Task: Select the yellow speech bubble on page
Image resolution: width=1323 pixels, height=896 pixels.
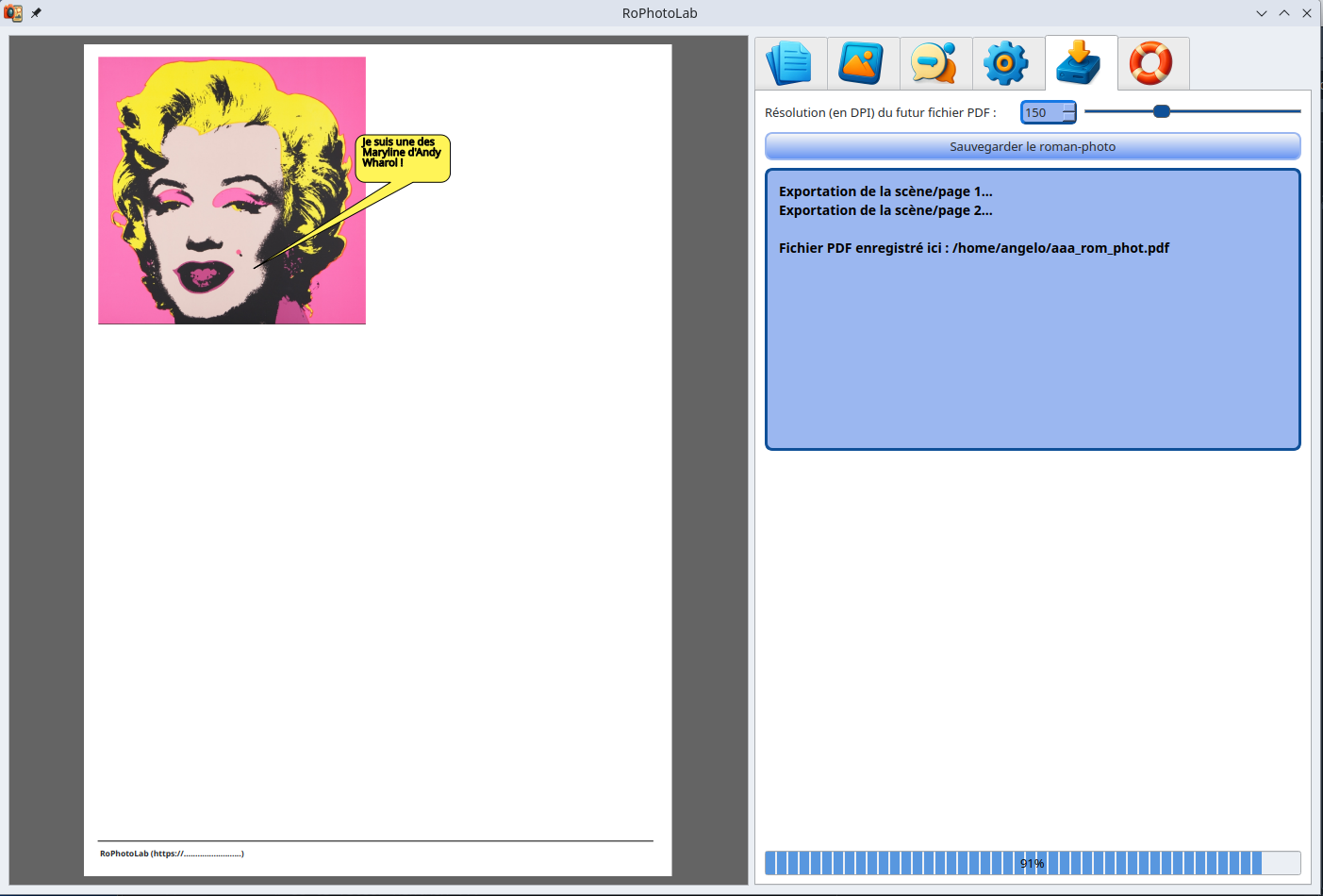Action: 404,158
